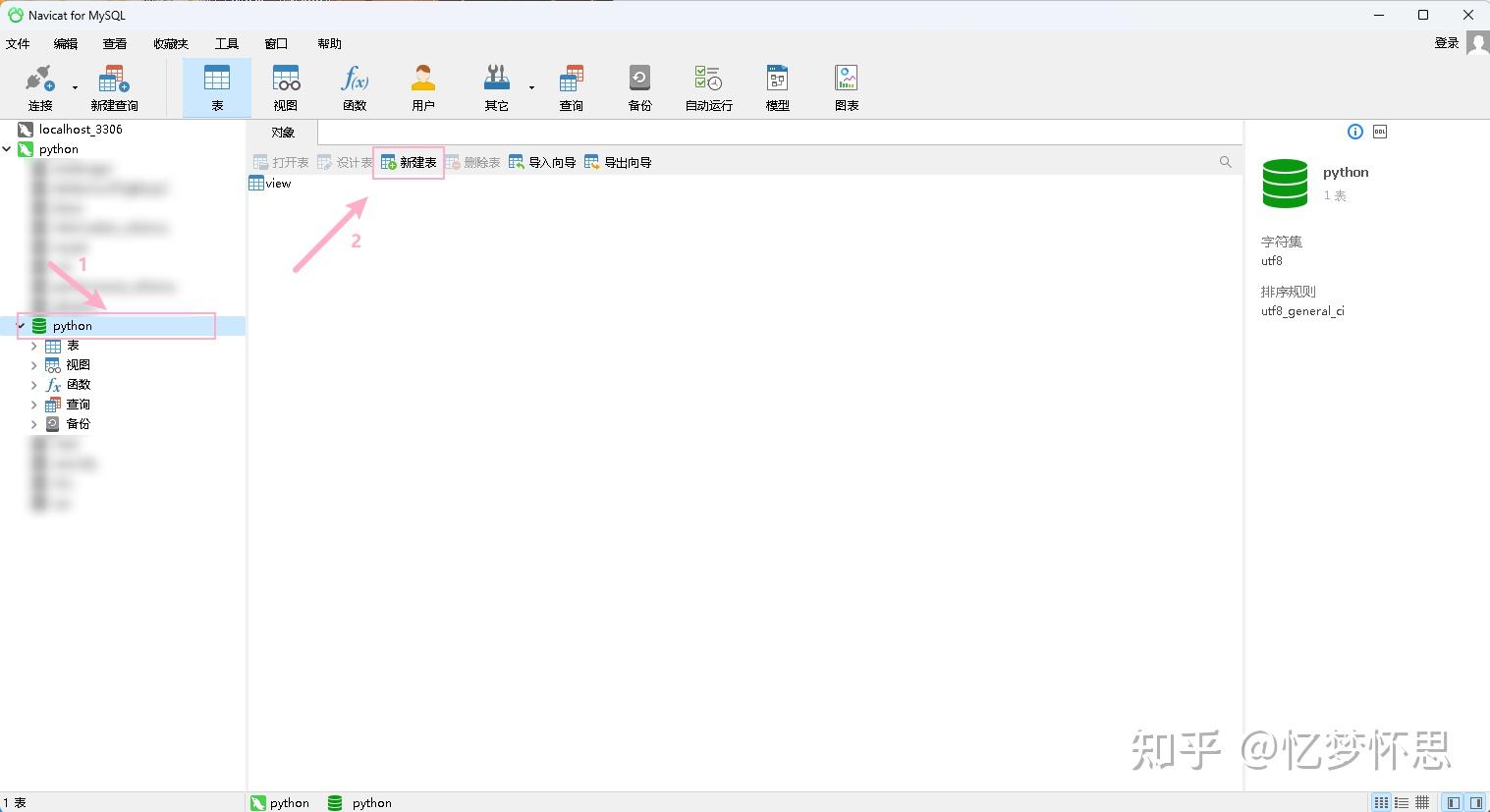Click the 新建表 button
The height and width of the screenshot is (812, 1490).
(409, 162)
